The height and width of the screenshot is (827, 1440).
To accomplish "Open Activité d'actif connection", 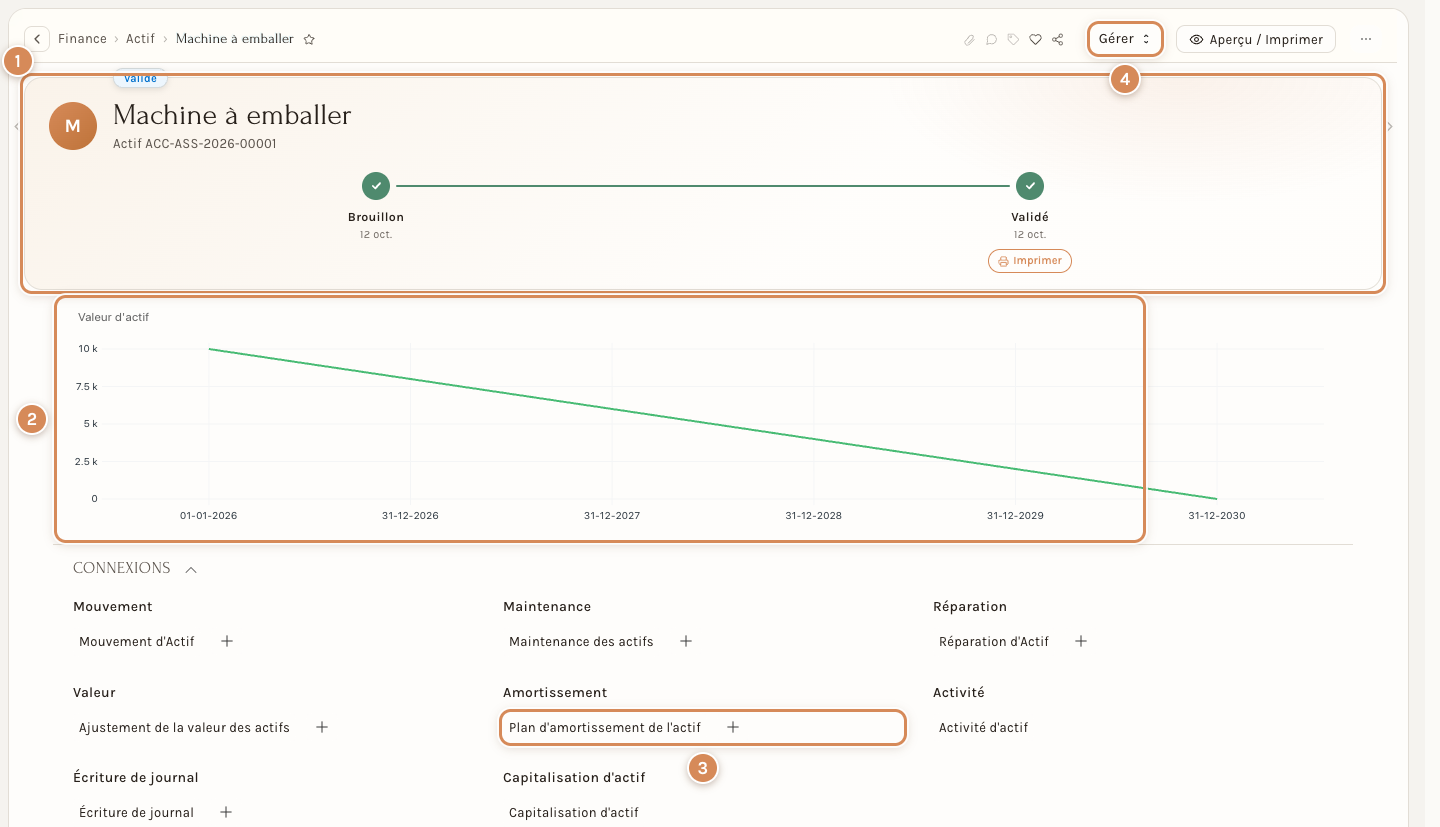I will [x=983, y=727].
